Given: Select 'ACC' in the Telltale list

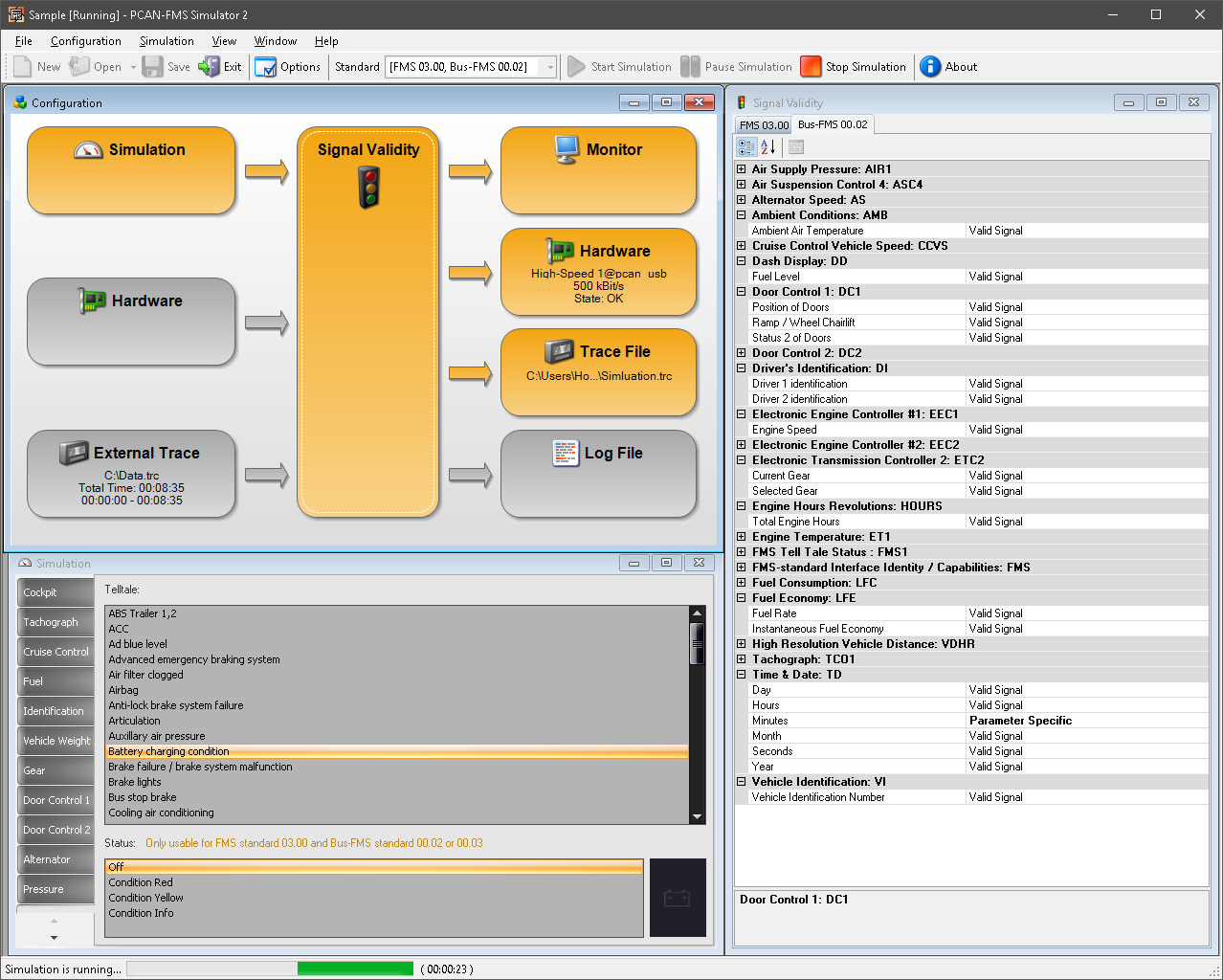Looking at the screenshot, I should (x=397, y=629).
